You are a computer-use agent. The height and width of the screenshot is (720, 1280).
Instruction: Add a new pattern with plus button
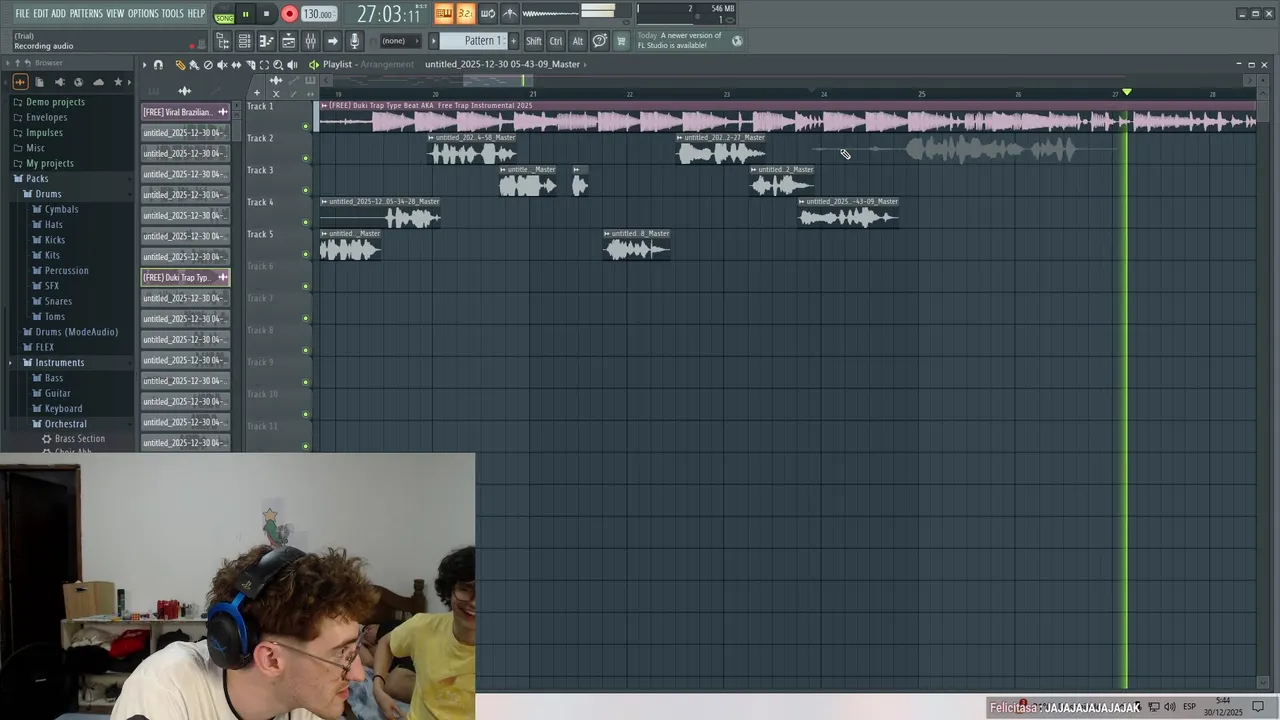[514, 41]
